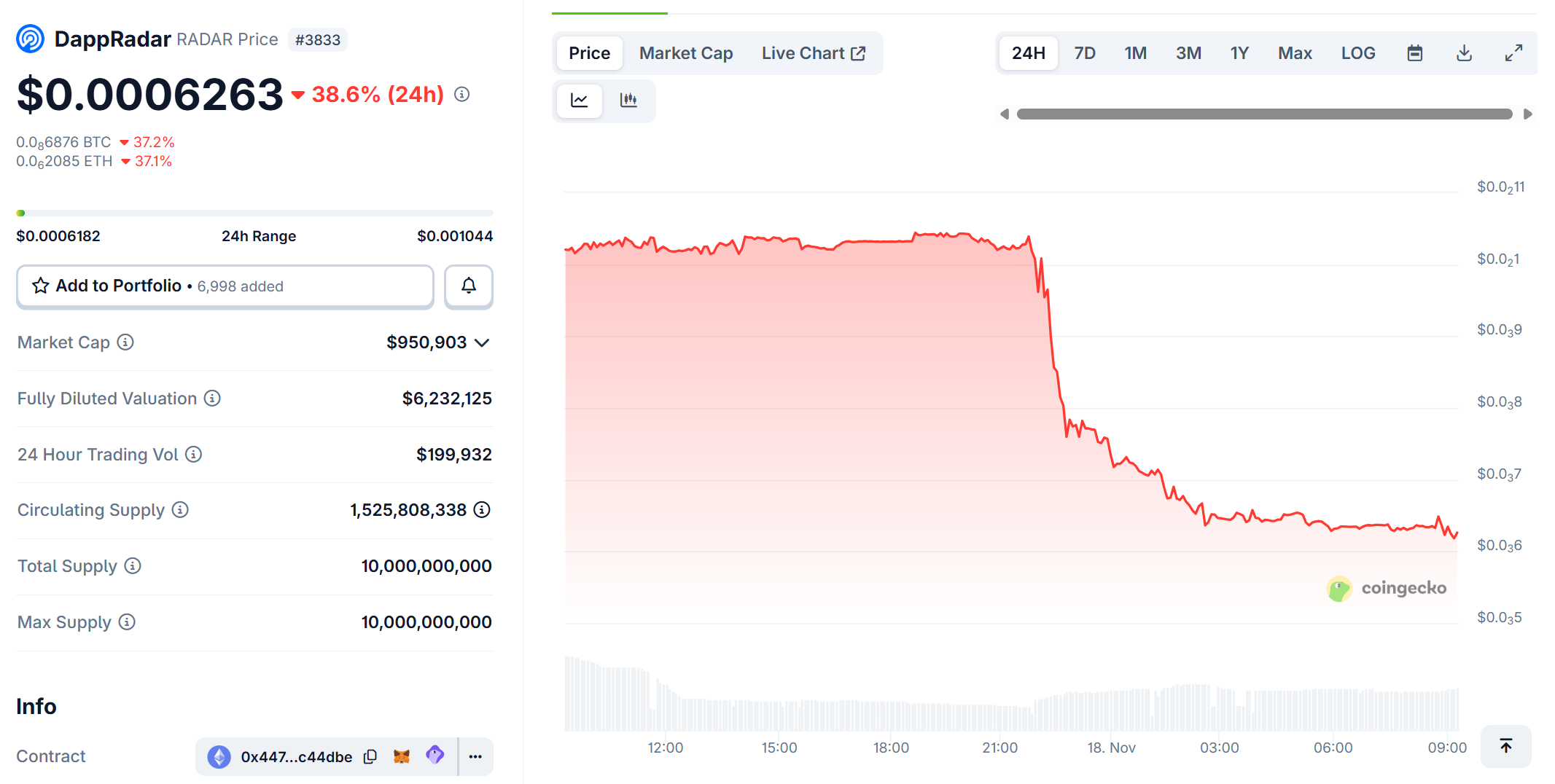Click the DappRadar logo
This screenshot has height=784, width=1555.
pyautogui.click(x=29, y=38)
